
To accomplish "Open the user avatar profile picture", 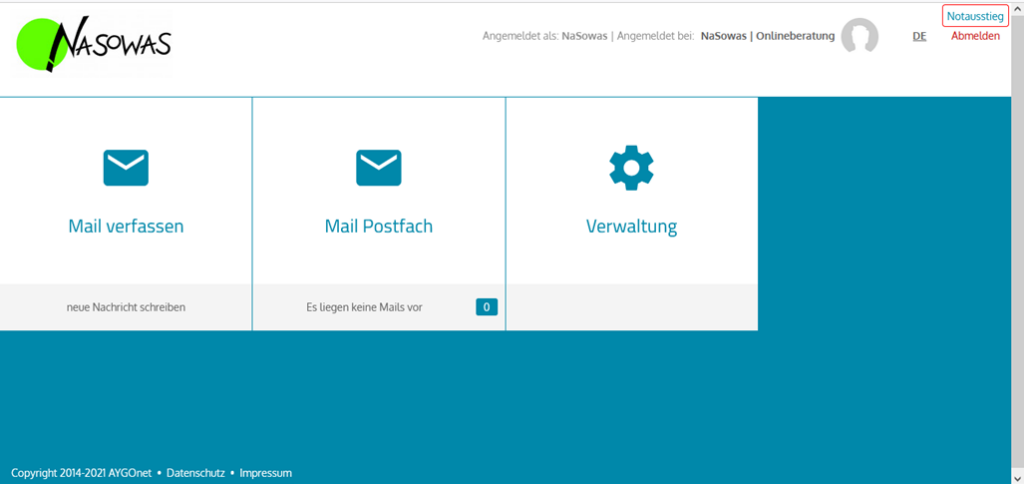I will [859, 37].
